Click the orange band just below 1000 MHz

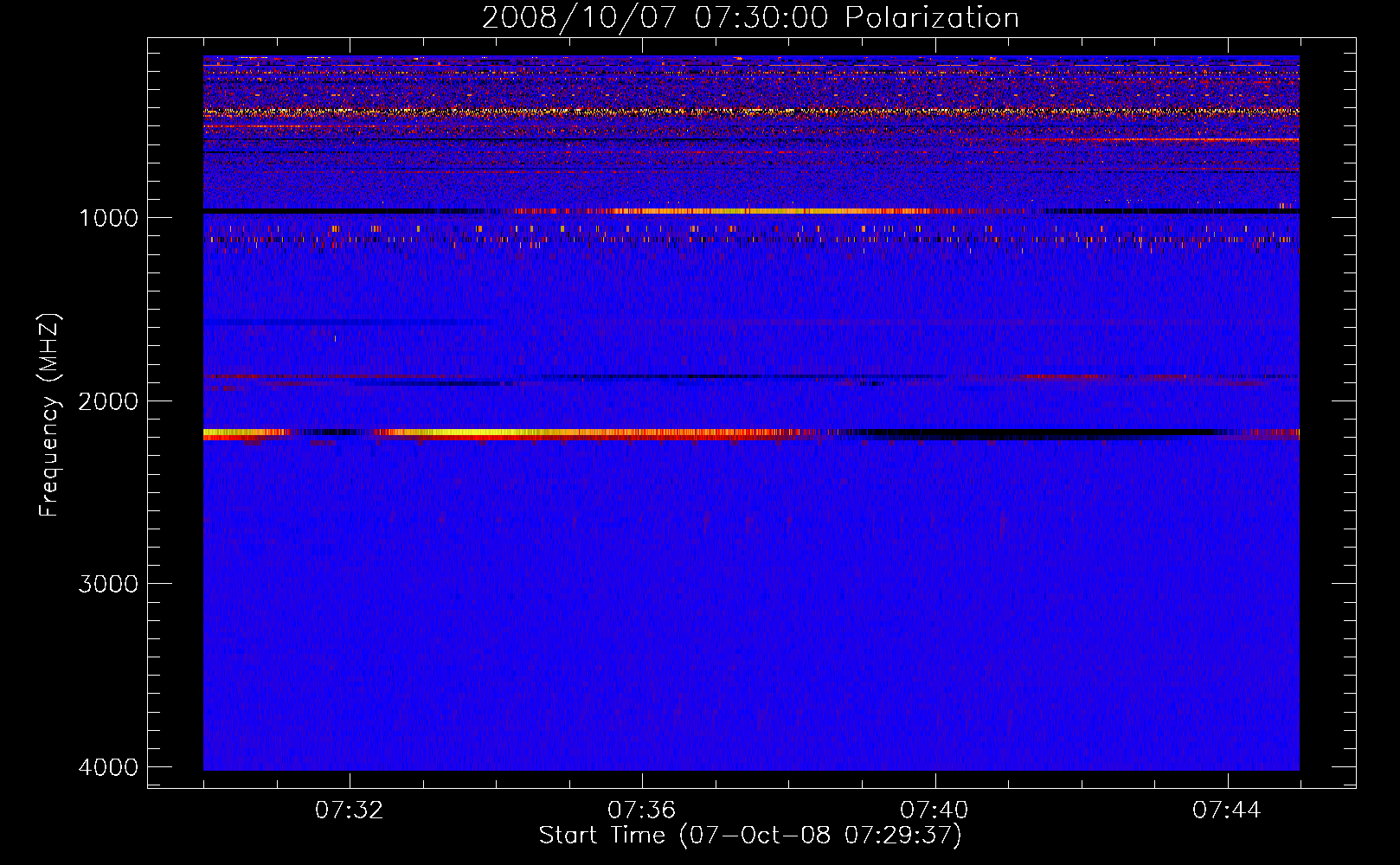770,211
